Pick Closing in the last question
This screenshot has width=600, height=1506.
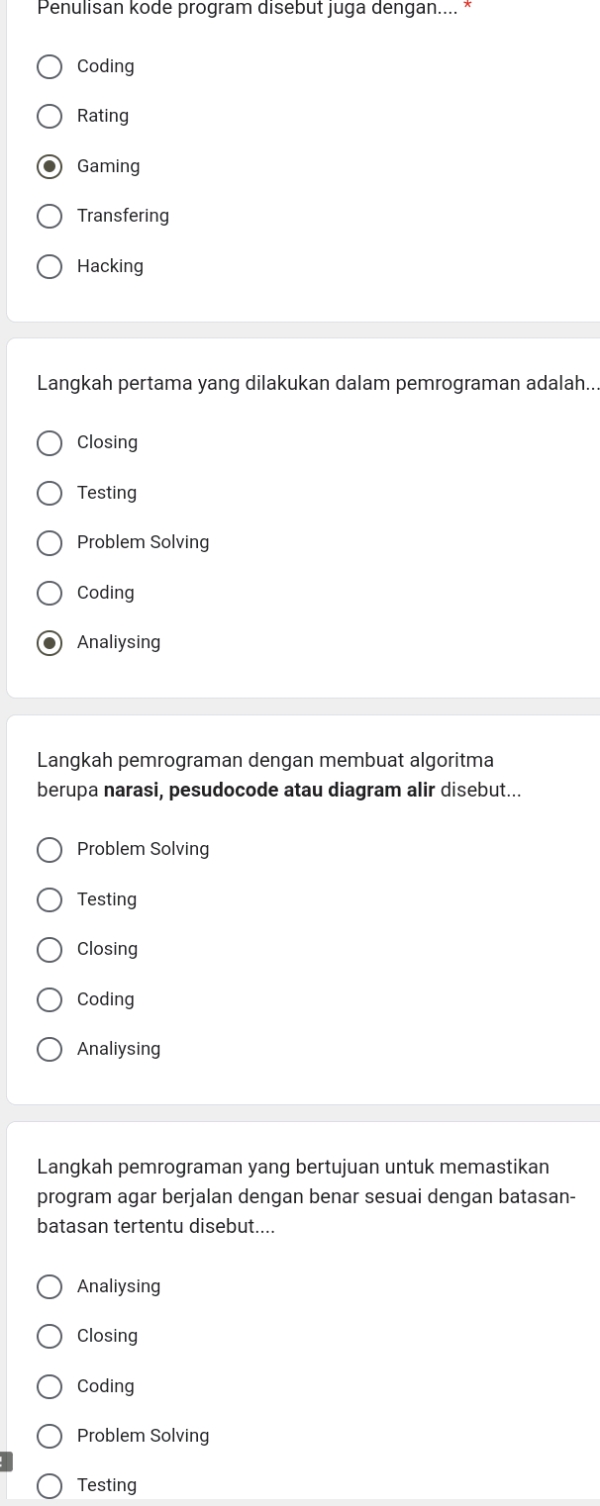click(x=49, y=1336)
